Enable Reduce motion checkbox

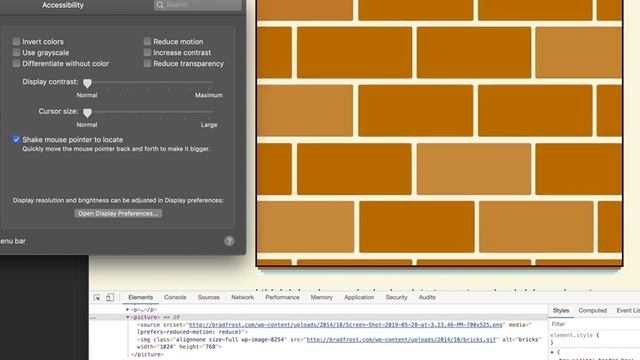(147, 42)
